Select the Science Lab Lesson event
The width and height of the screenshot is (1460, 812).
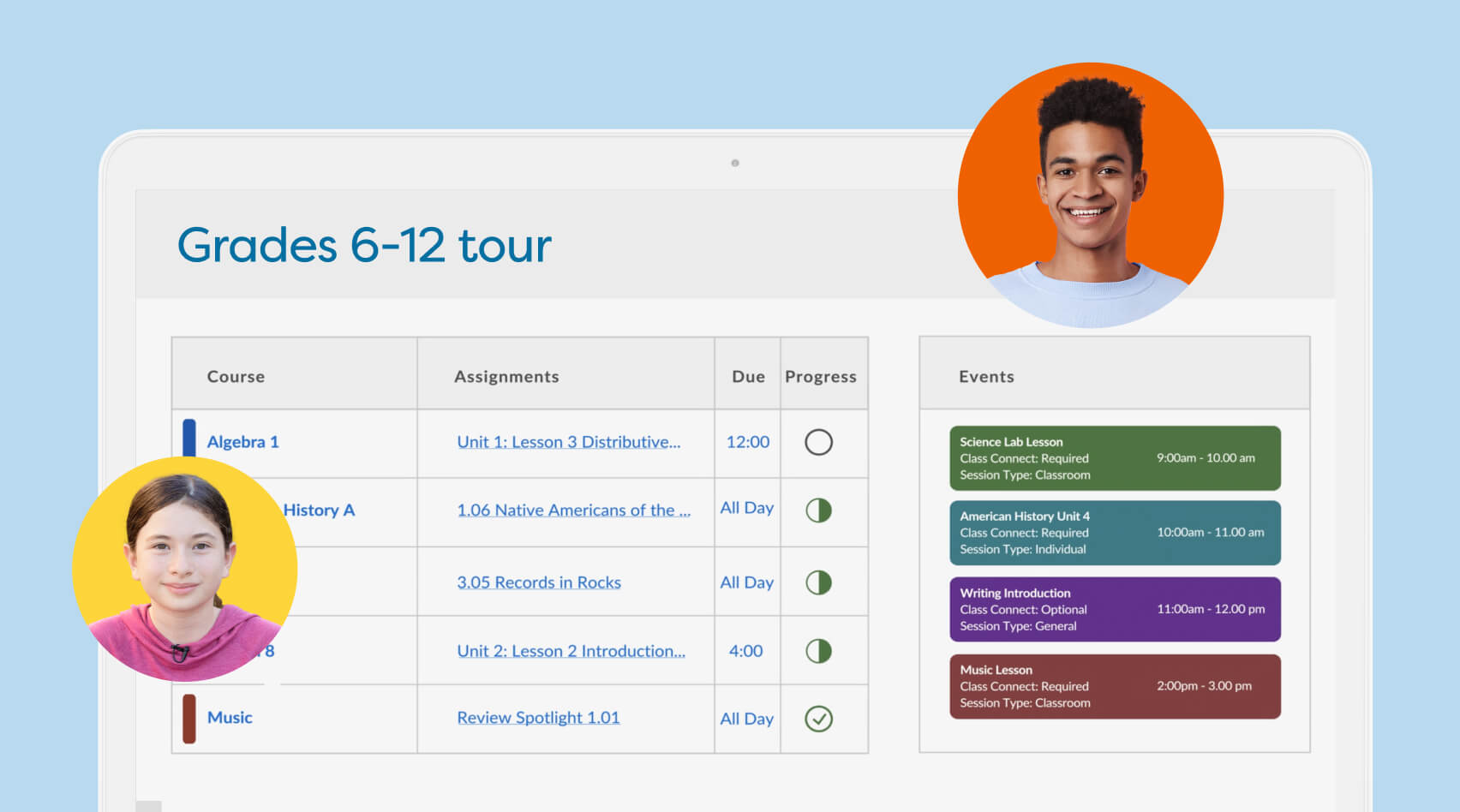click(x=1115, y=458)
